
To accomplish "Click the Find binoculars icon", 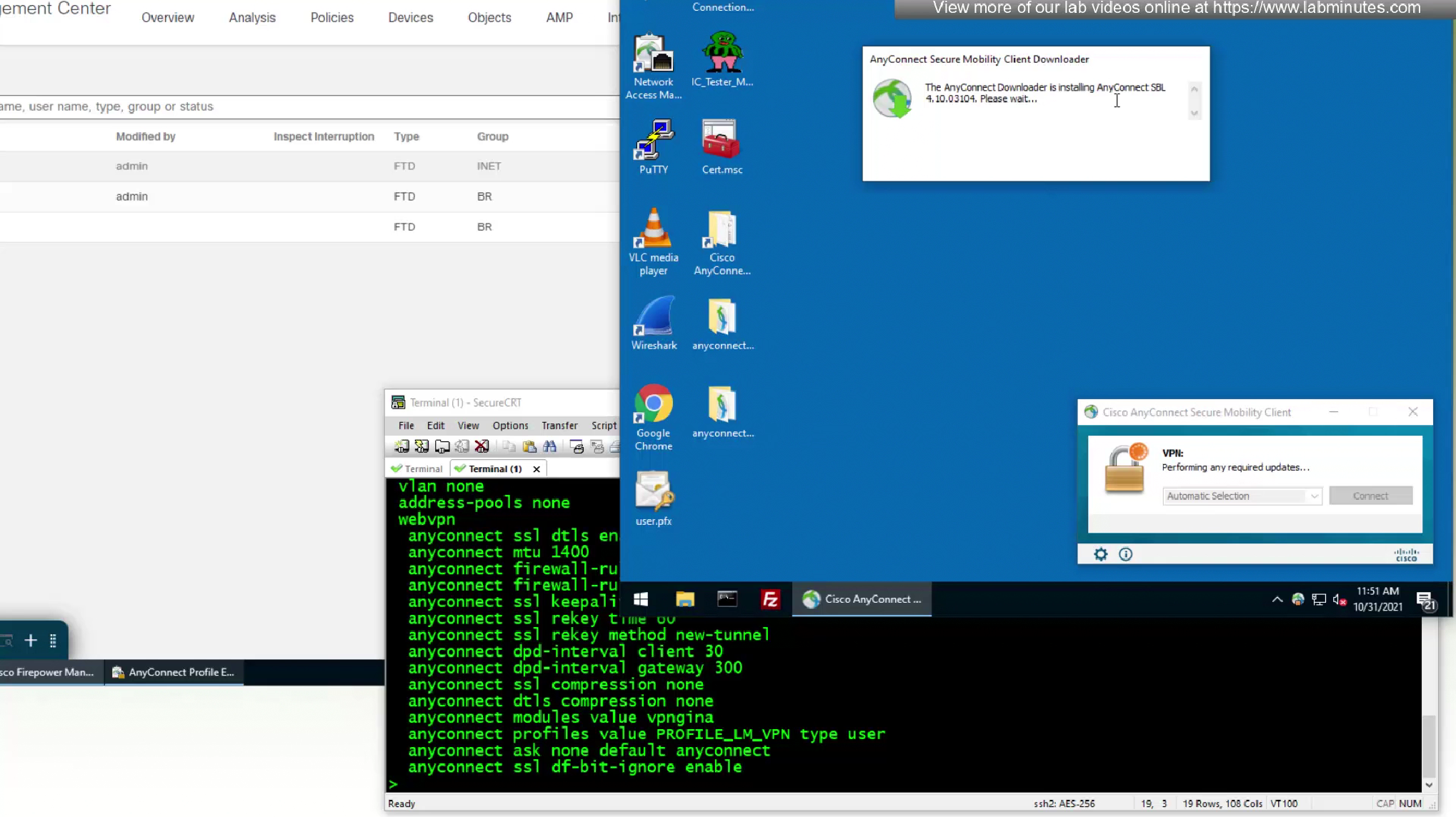I will (x=549, y=446).
